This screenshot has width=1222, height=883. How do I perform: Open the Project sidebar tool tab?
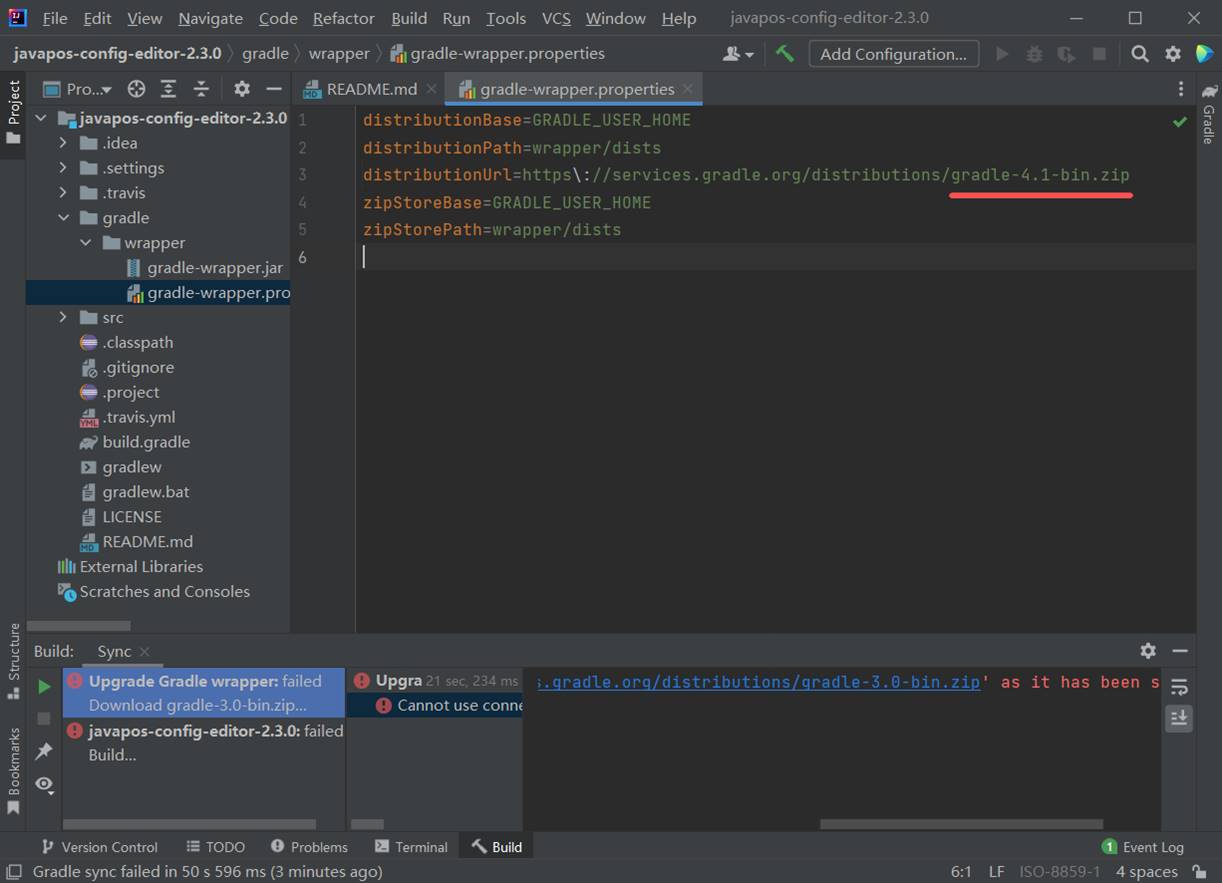click(13, 112)
